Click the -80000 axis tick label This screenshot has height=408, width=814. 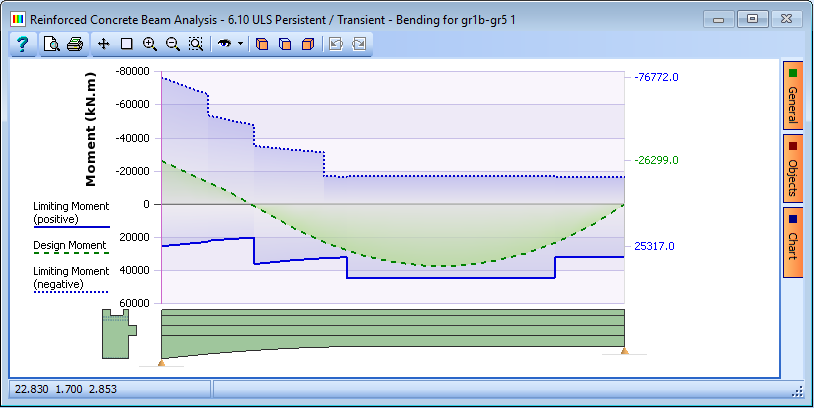(132, 71)
